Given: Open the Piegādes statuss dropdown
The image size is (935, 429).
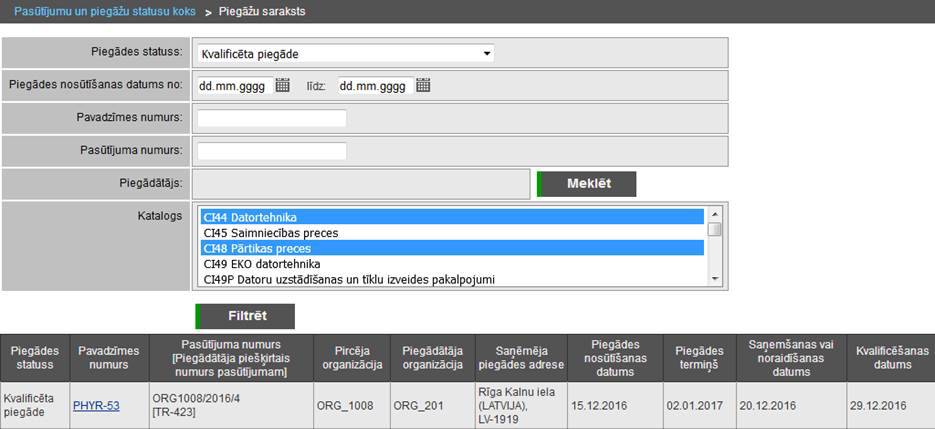Looking at the screenshot, I should (x=345, y=53).
